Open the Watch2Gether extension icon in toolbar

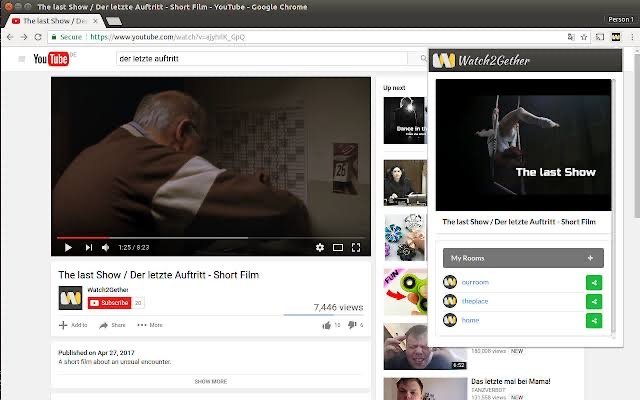[x=616, y=37]
